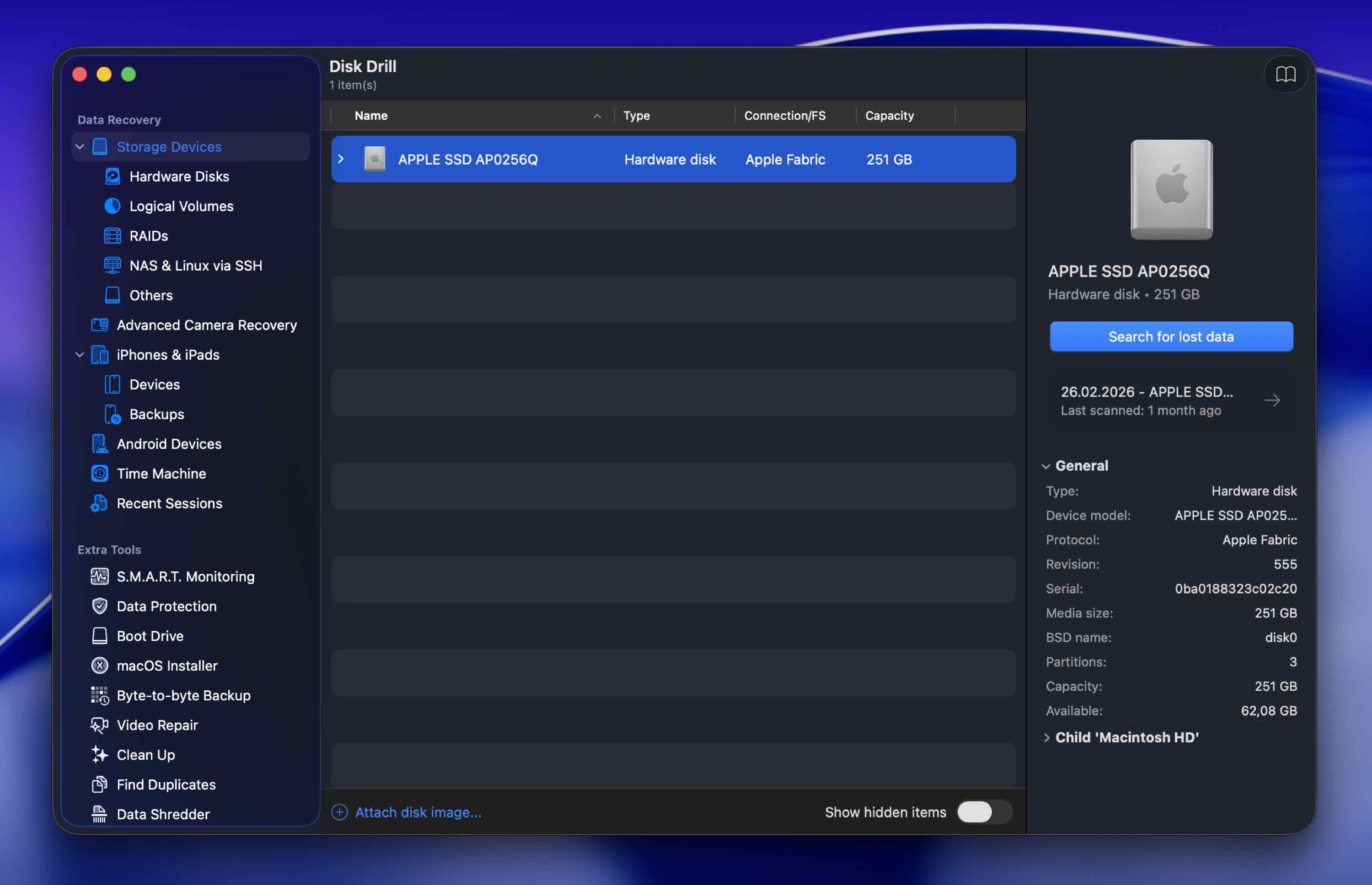Open the 26.02.2026 APPLE SSD scan session
This screenshot has height=885, width=1372.
click(1171, 400)
